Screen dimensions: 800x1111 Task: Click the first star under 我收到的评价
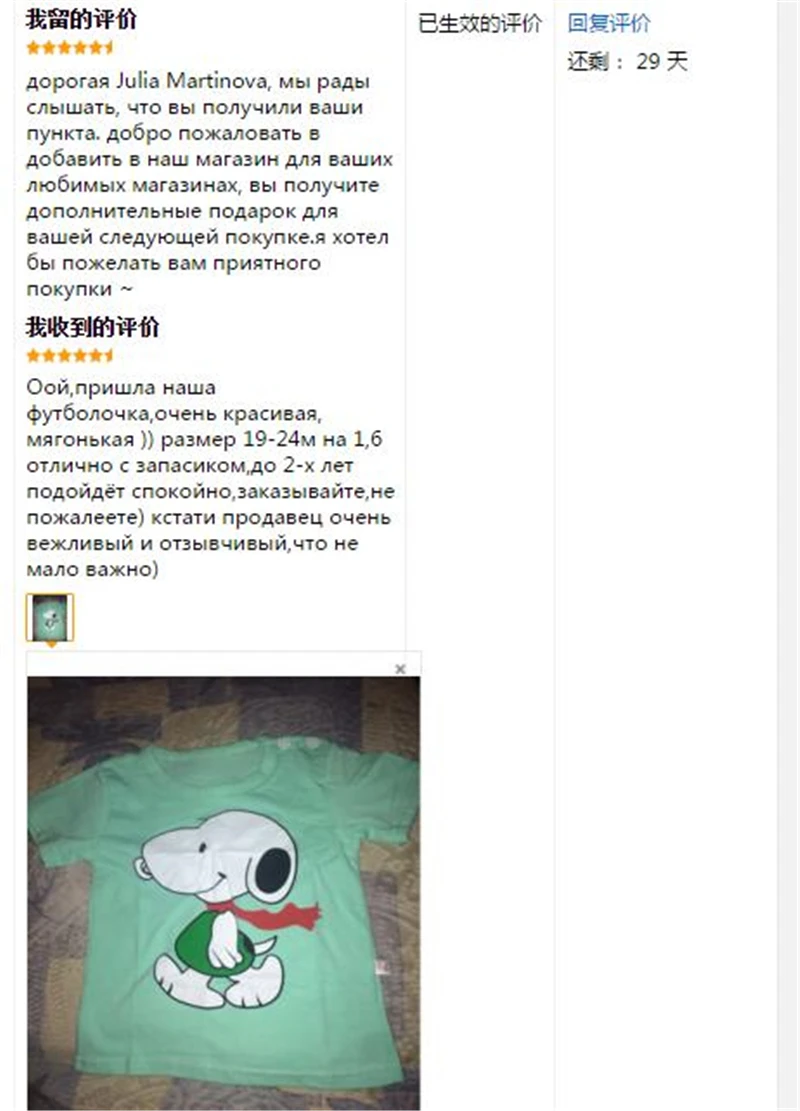pos(33,356)
